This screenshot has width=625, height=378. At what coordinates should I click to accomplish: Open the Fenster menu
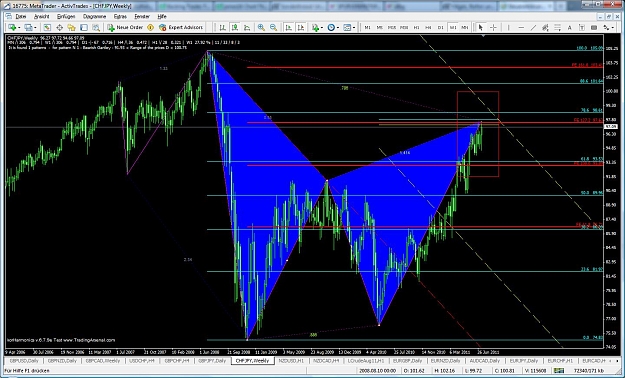[142, 16]
